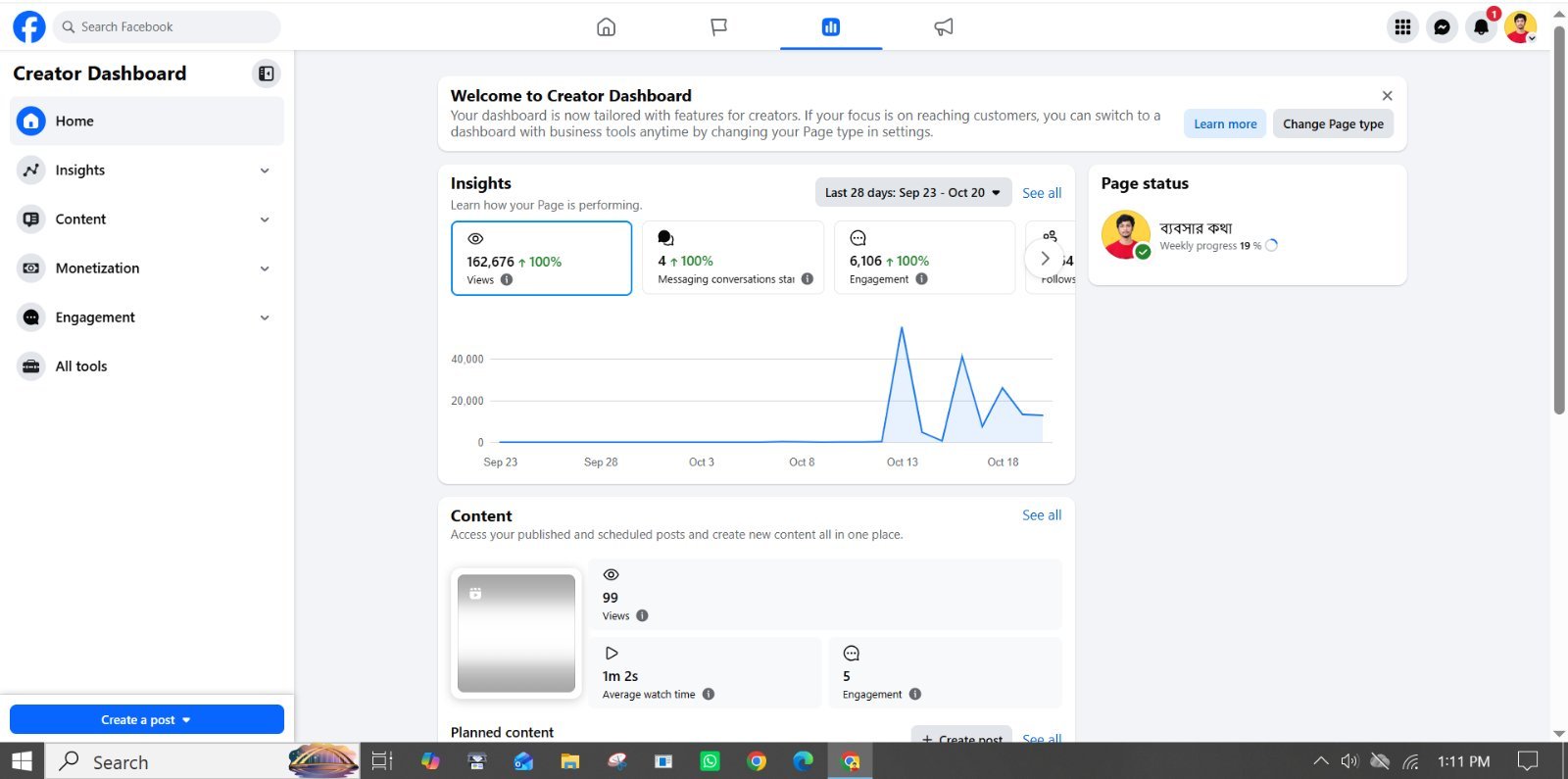Click See all in Content section

[x=1042, y=515]
